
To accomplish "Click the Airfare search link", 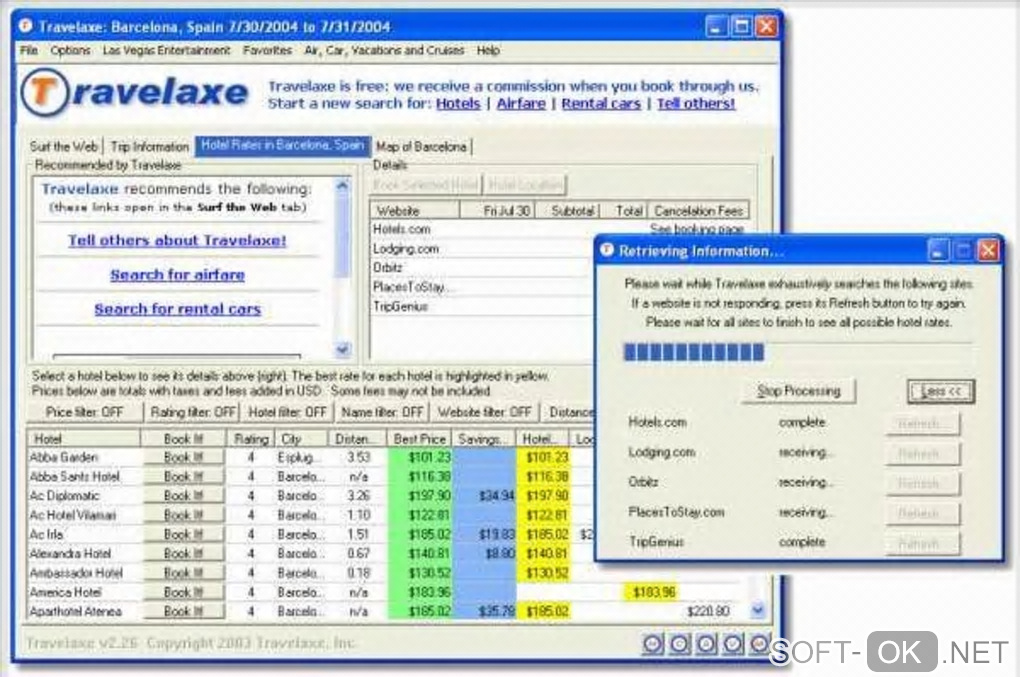I will coord(521,103).
